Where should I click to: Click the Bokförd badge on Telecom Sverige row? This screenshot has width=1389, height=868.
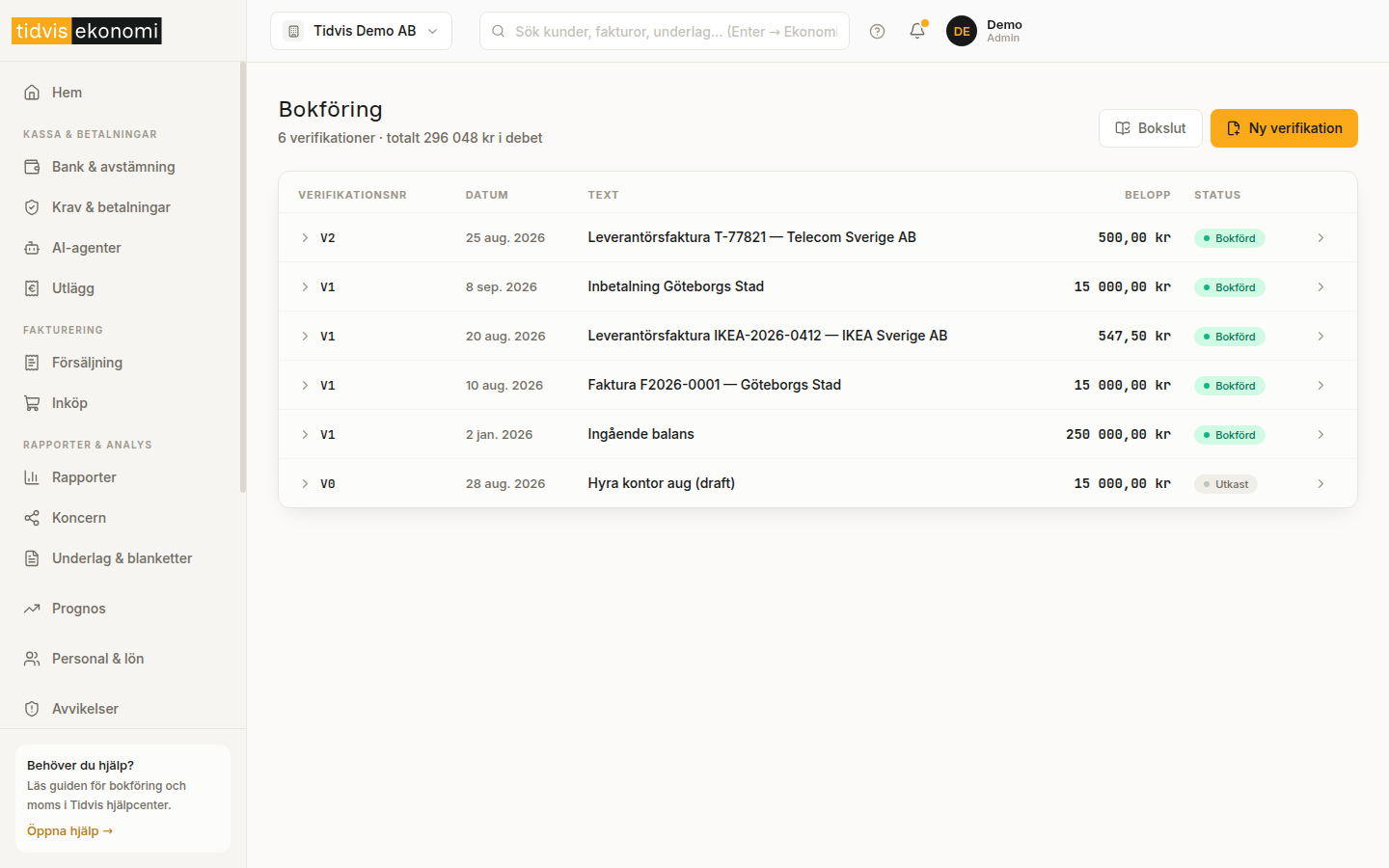(x=1230, y=238)
